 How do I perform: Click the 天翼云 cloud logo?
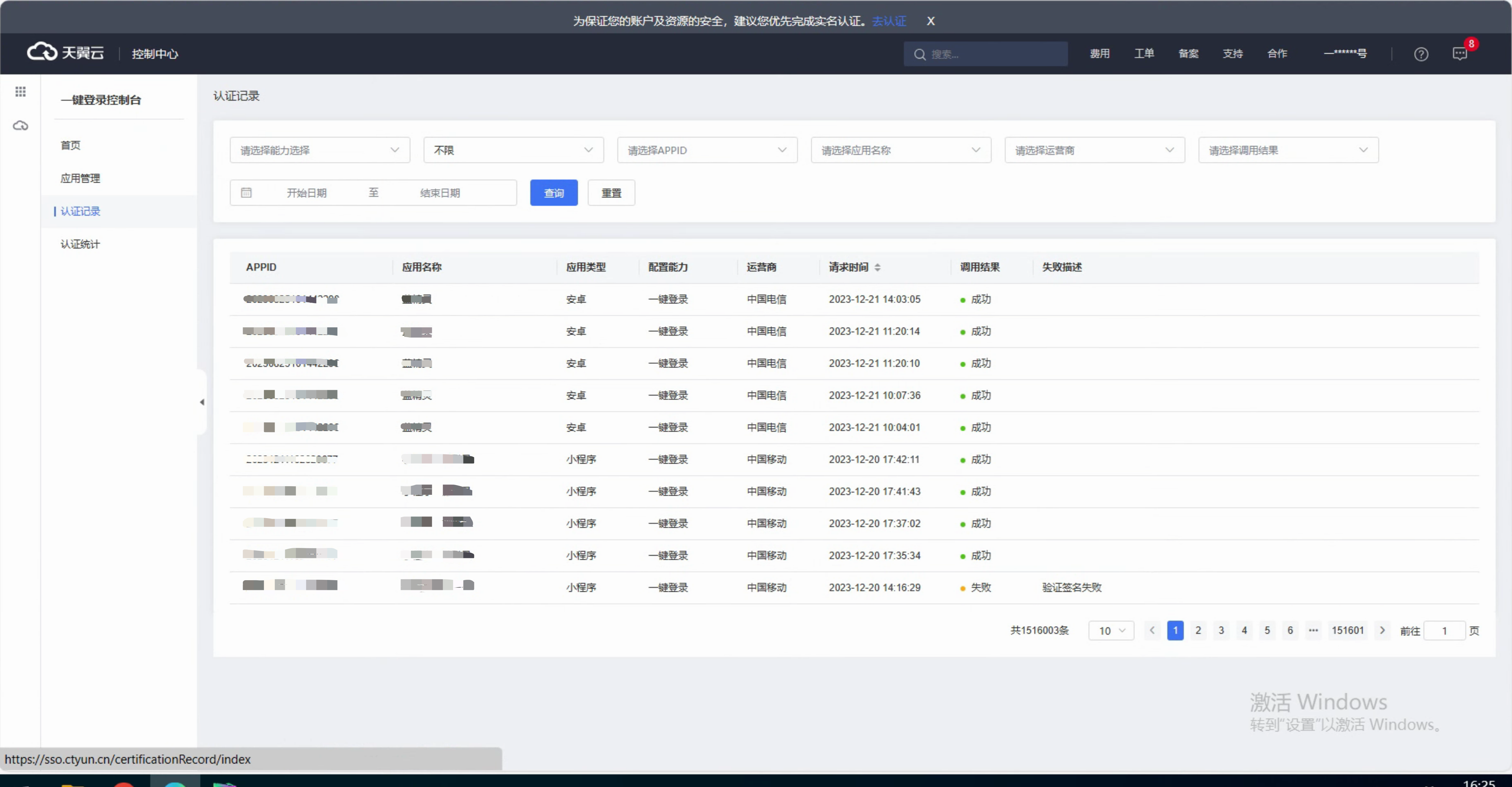tap(65, 53)
